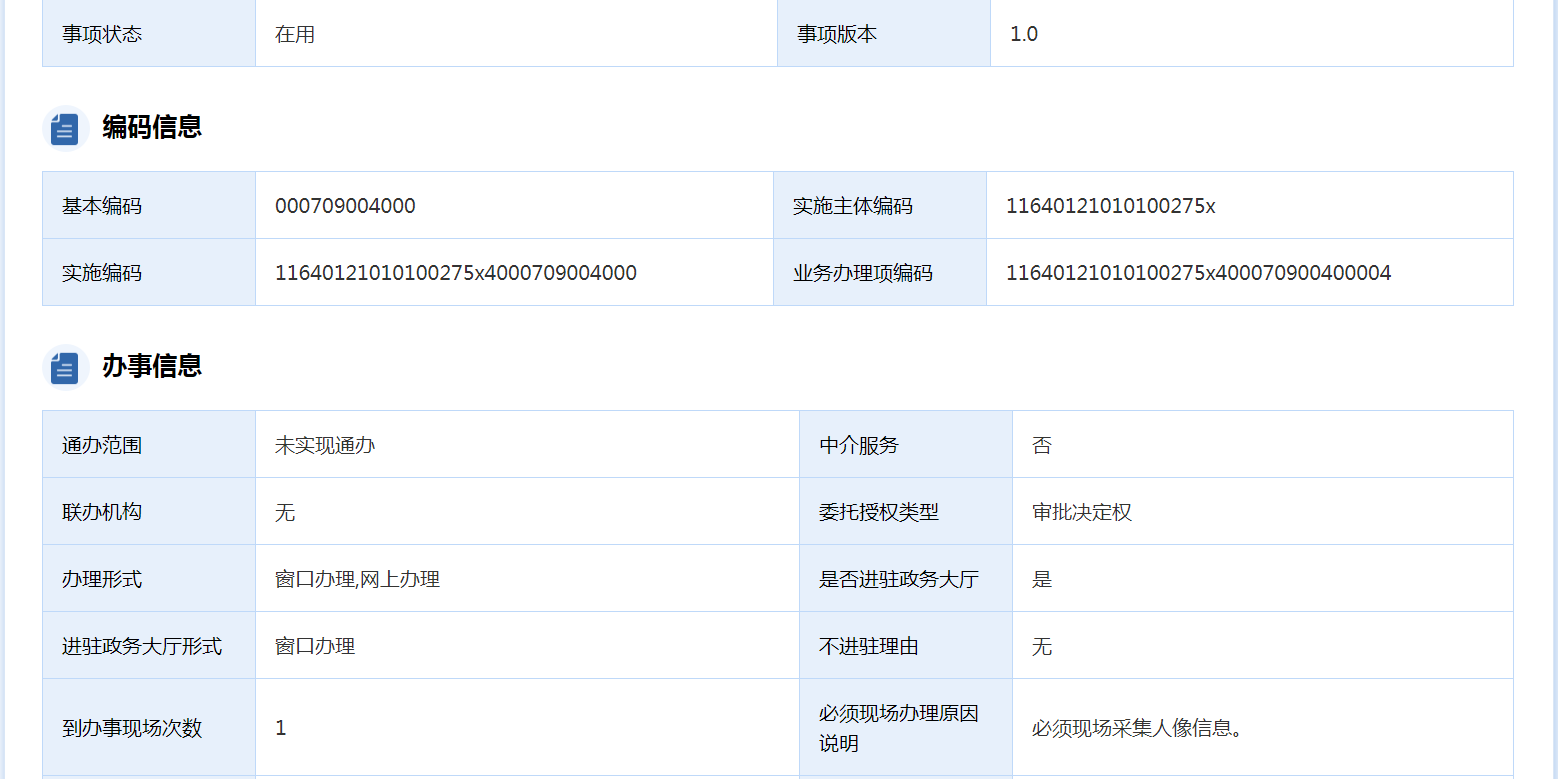Image resolution: width=1558 pixels, height=779 pixels.
Task: Click the 编码信息 section heading
Action: point(152,127)
